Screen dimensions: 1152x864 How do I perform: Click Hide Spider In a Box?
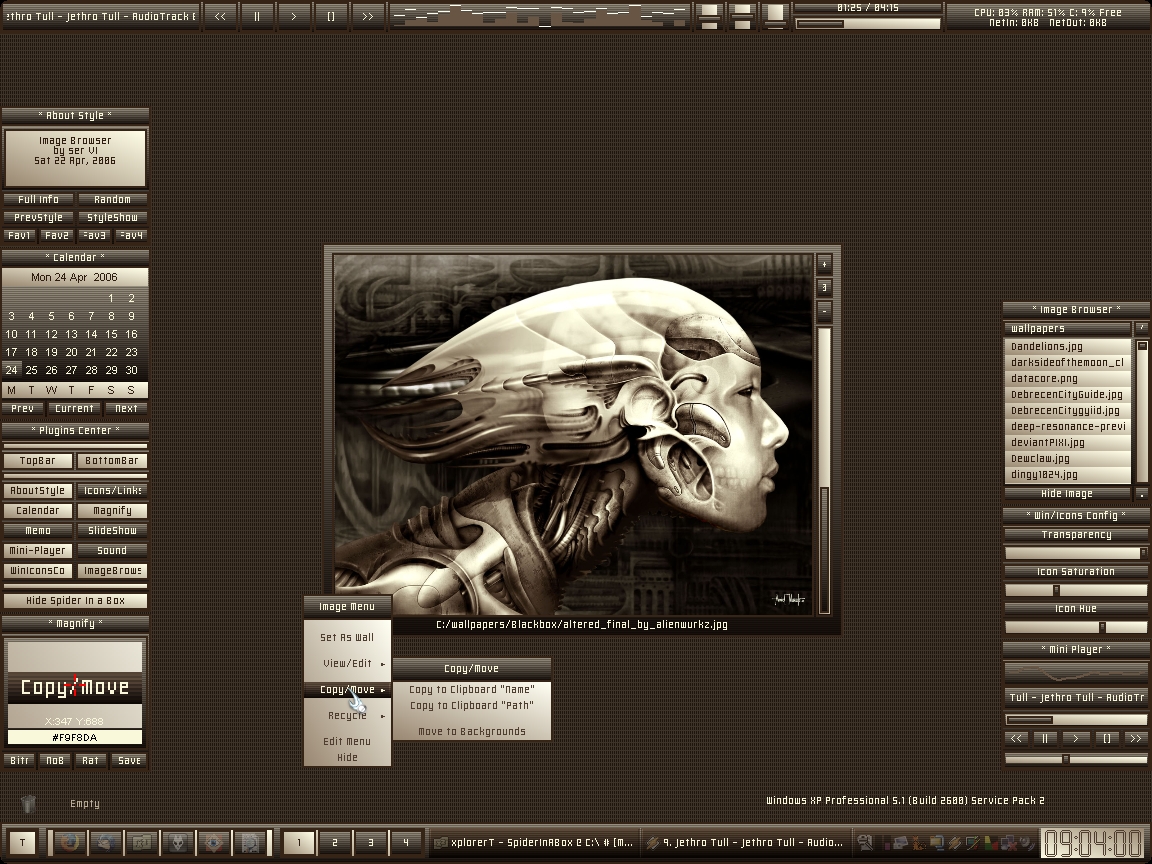75,600
